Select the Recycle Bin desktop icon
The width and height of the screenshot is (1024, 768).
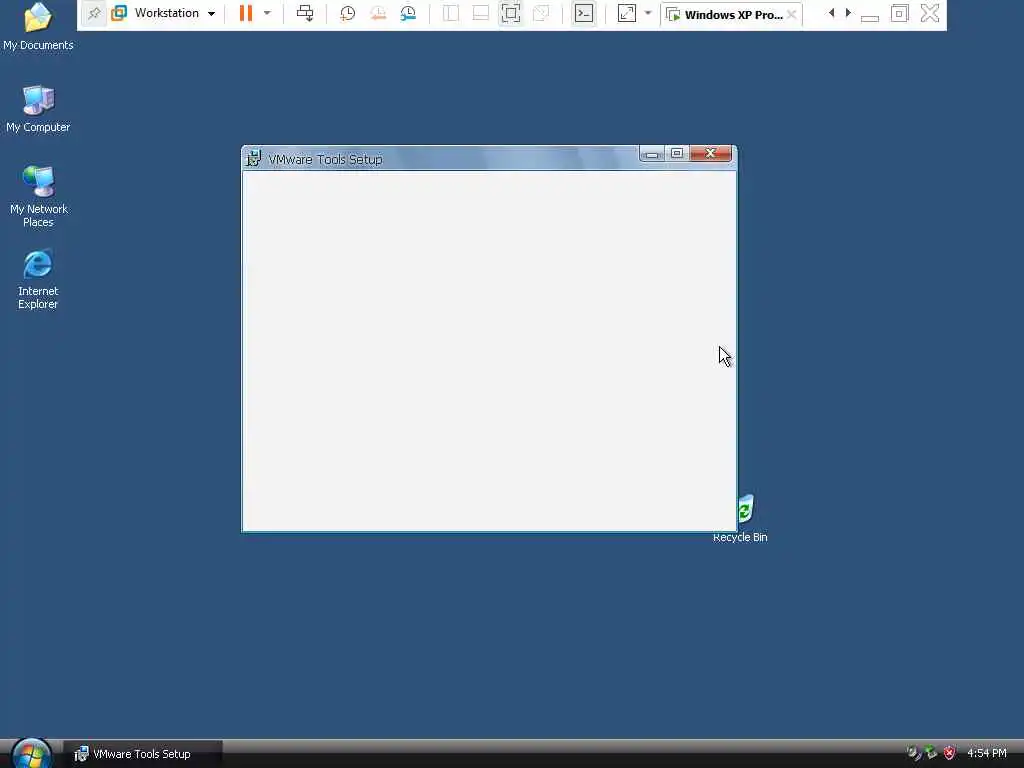click(x=741, y=518)
